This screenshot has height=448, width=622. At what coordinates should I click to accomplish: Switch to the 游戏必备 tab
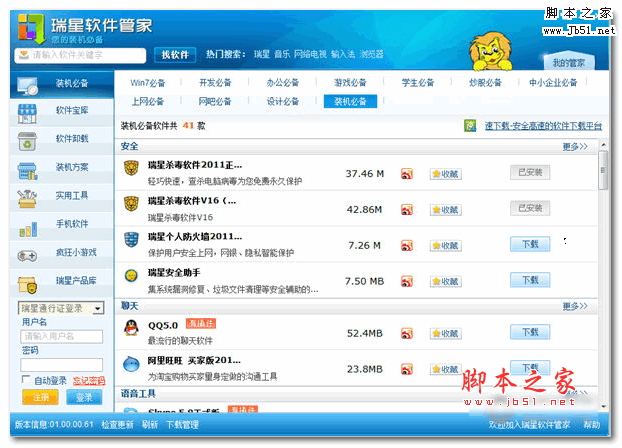coord(350,83)
